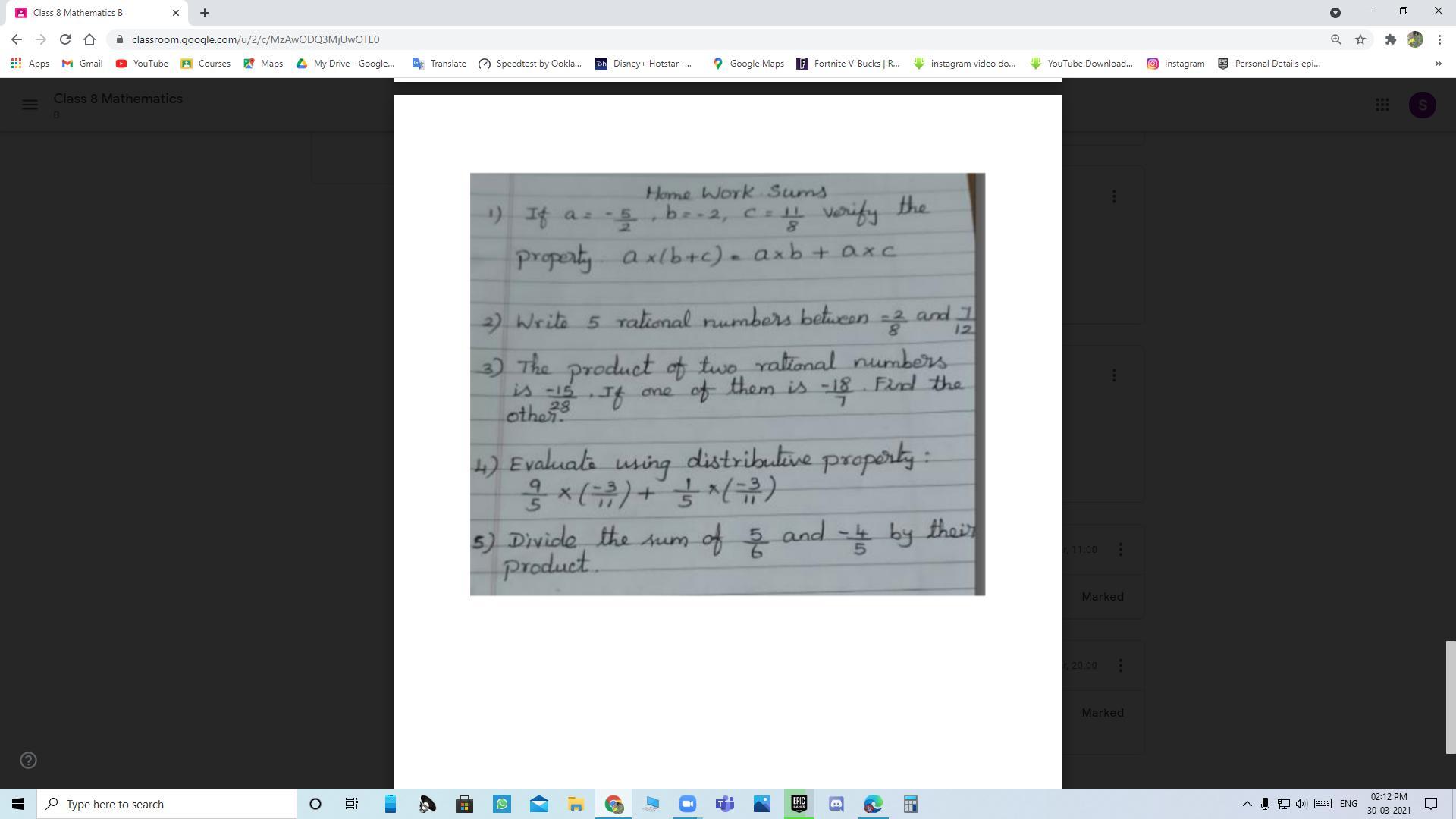Bookmark this page with the star icon
This screenshot has height=819, width=1456.
1360,39
